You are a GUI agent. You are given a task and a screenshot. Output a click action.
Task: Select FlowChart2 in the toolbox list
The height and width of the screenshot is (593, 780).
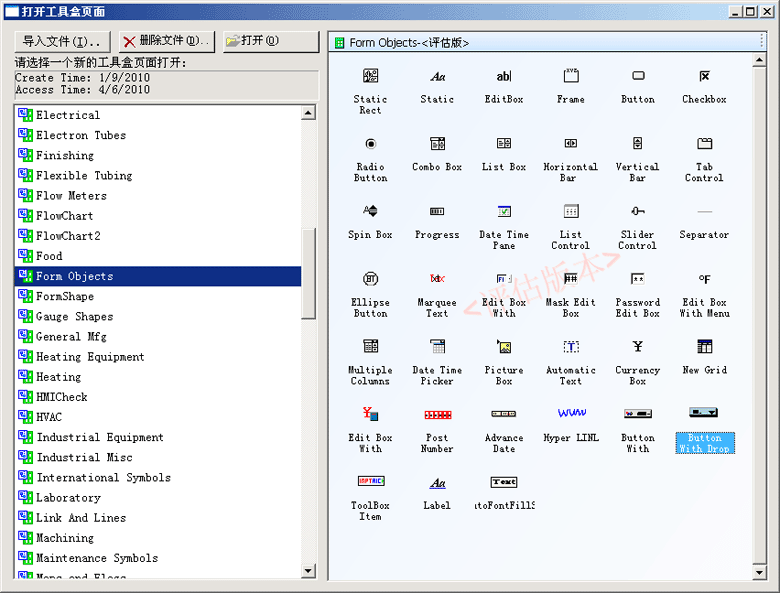68,236
